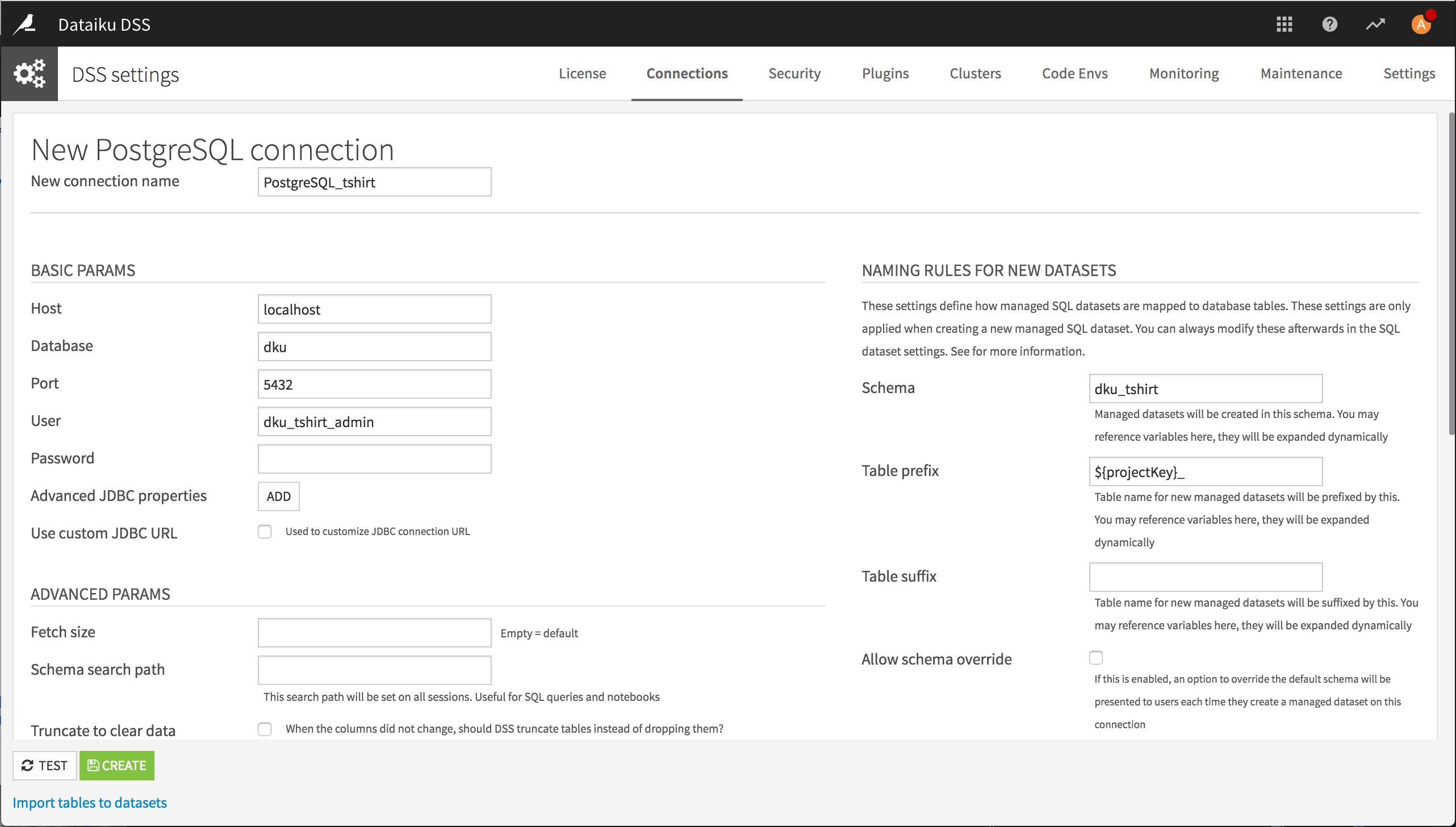Screen dimensions: 1456x827
Task: Click the TEST connection button
Action: point(45,765)
